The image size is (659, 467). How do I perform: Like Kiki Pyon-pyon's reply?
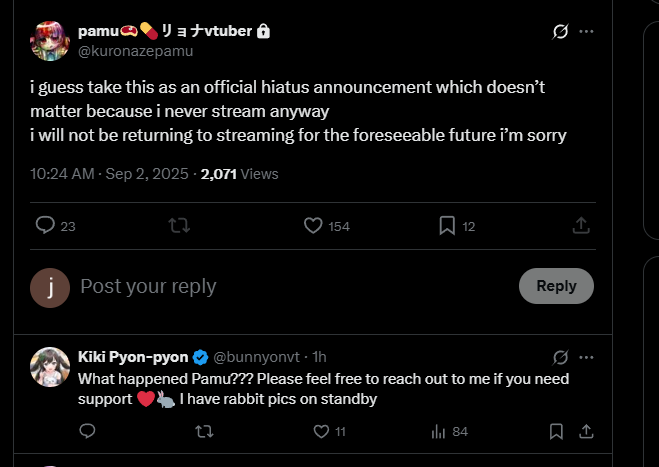321,432
